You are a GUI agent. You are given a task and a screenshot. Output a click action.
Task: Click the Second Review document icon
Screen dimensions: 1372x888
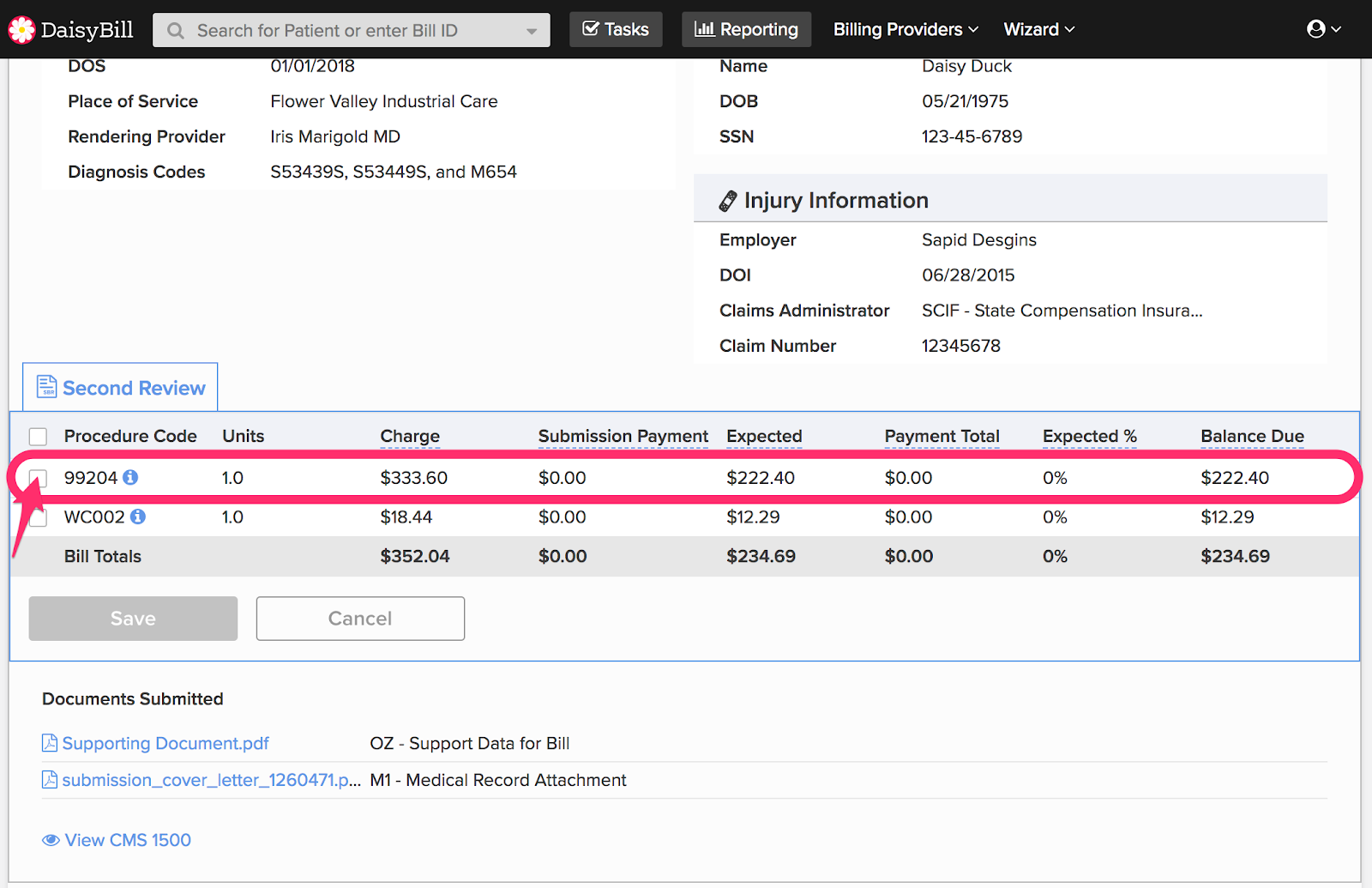point(46,387)
